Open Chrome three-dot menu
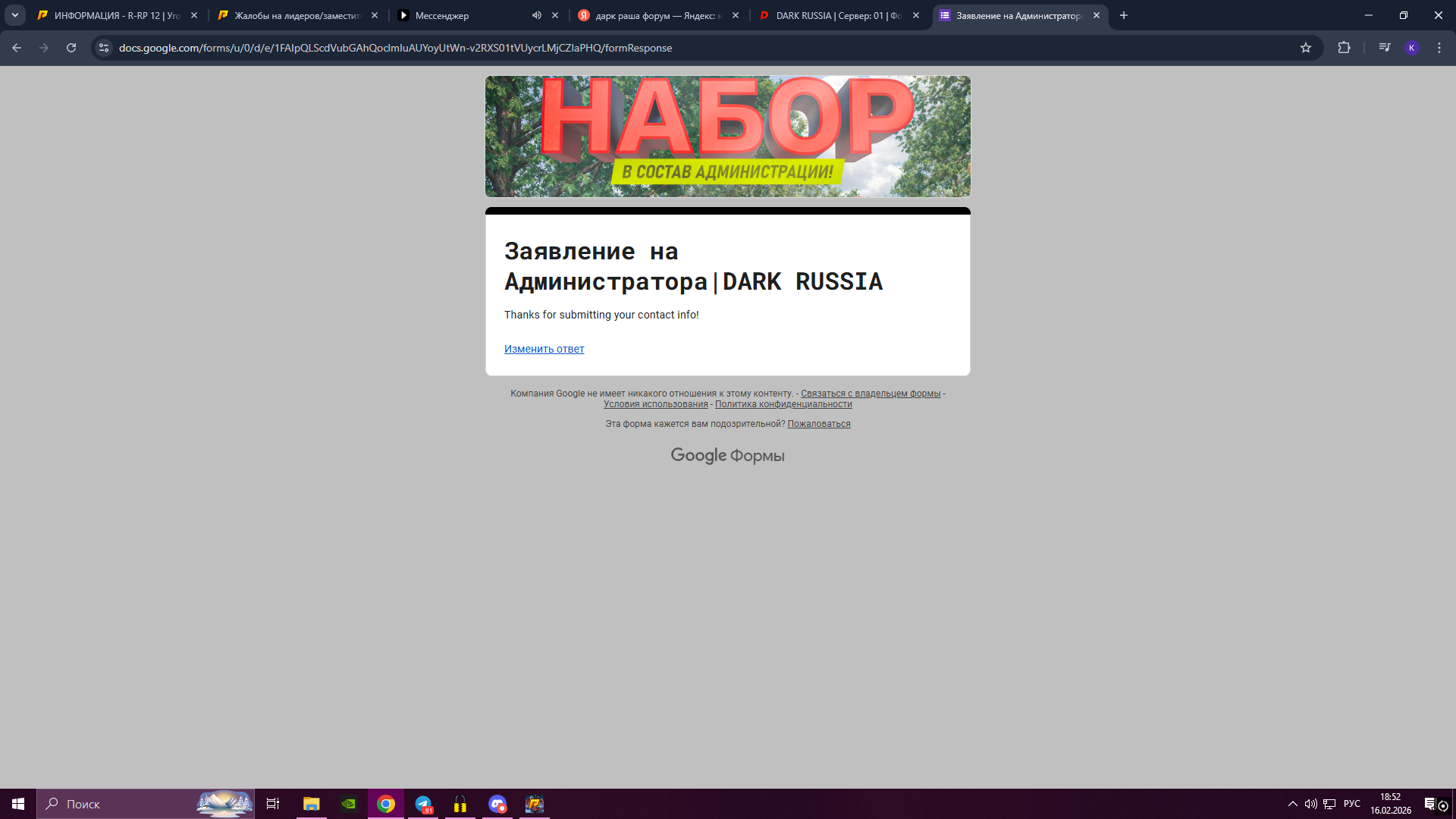 pos(1439,48)
